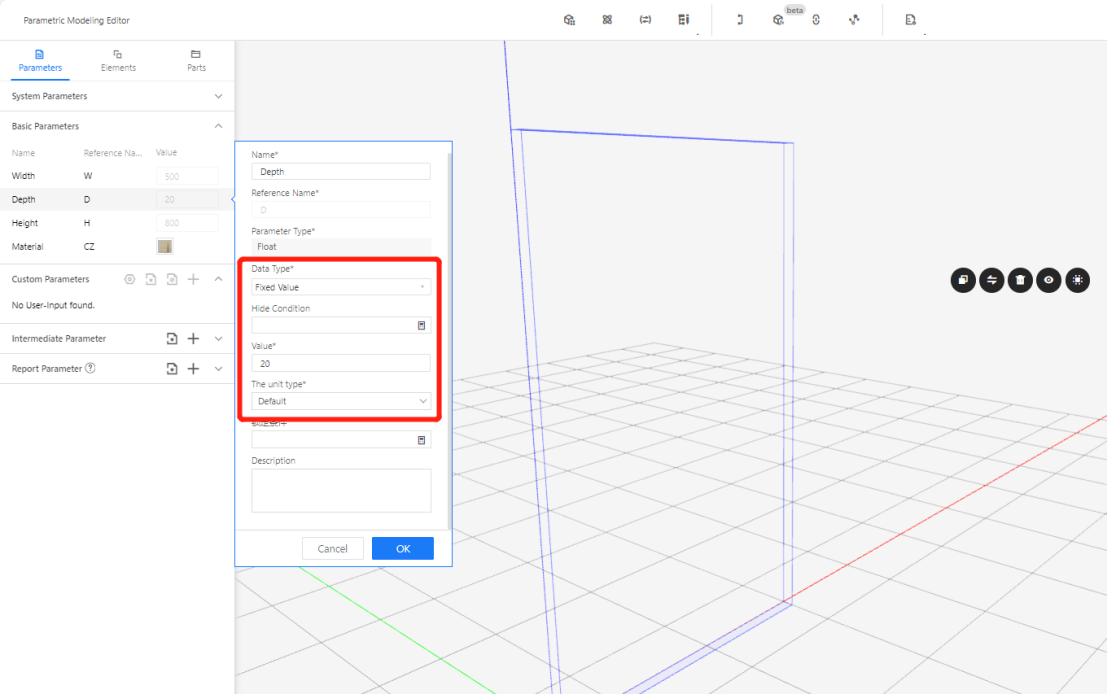Image resolution: width=1108 pixels, height=695 pixels.
Task: Switch to the Parts tab
Action: 196,60
